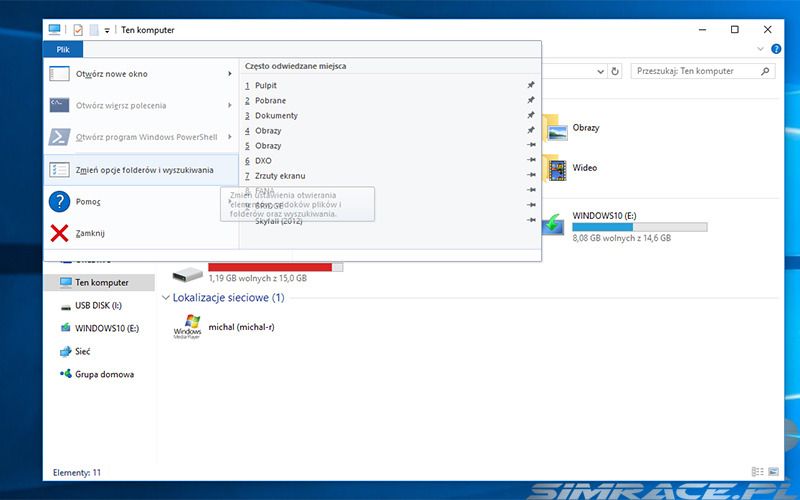Expand the Otwórz nowe okno submenu arrow

230,74
